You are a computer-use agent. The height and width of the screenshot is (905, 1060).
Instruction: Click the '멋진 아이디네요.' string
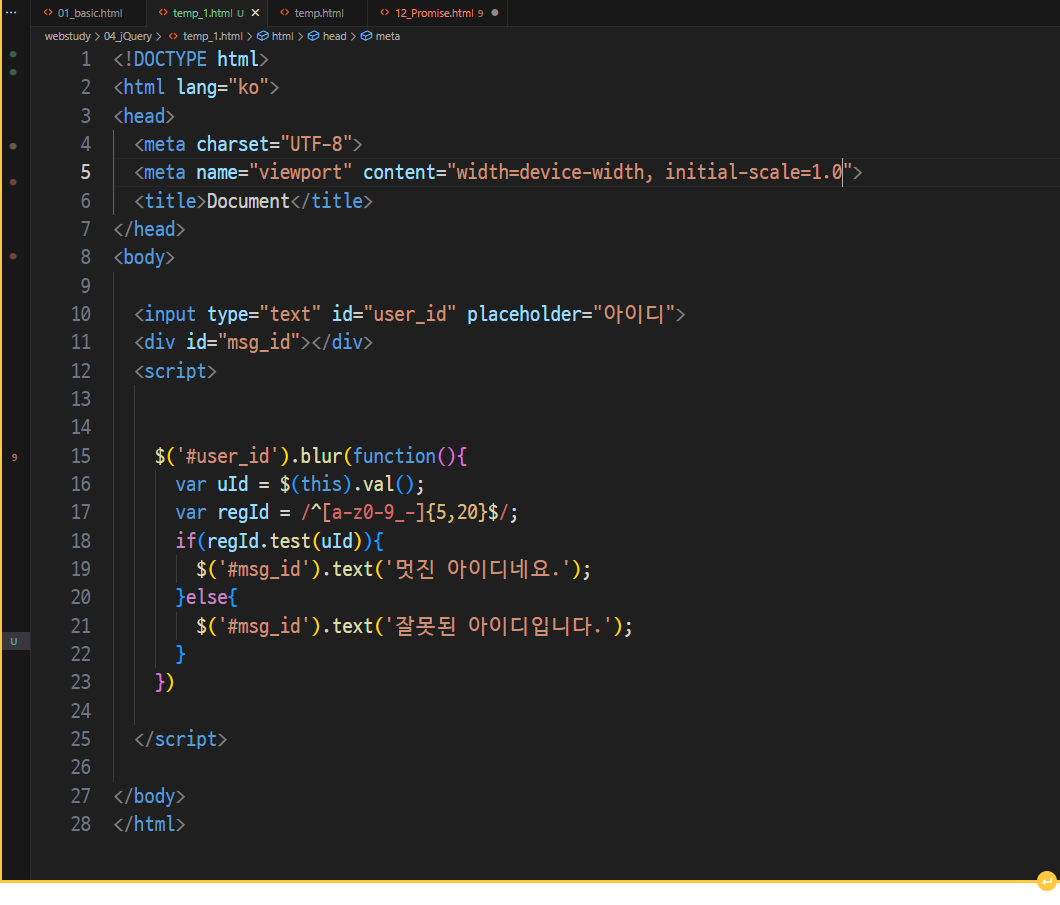coord(477,569)
